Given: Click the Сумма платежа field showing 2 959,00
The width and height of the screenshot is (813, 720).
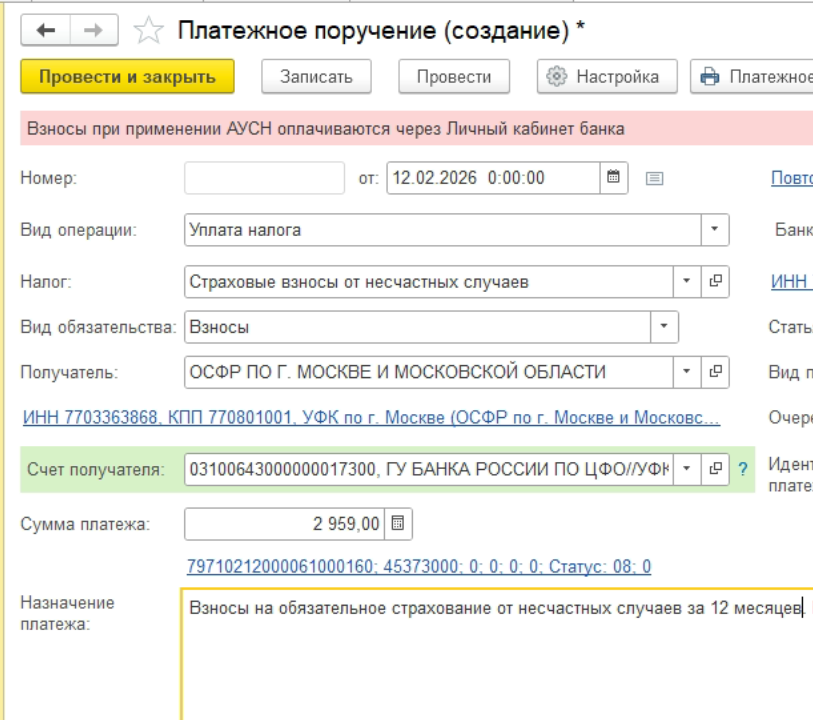Looking at the screenshot, I should point(284,524).
